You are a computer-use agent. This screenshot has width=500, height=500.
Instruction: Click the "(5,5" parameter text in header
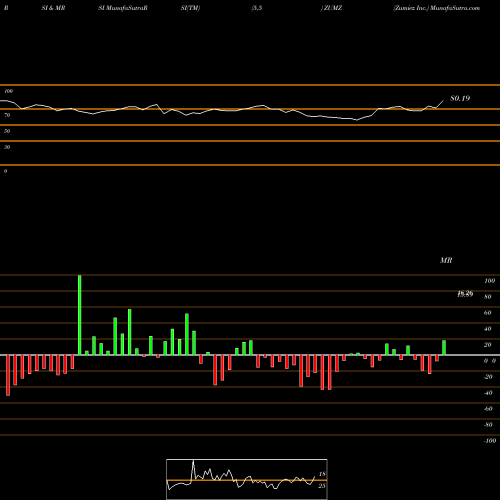(x=257, y=8)
